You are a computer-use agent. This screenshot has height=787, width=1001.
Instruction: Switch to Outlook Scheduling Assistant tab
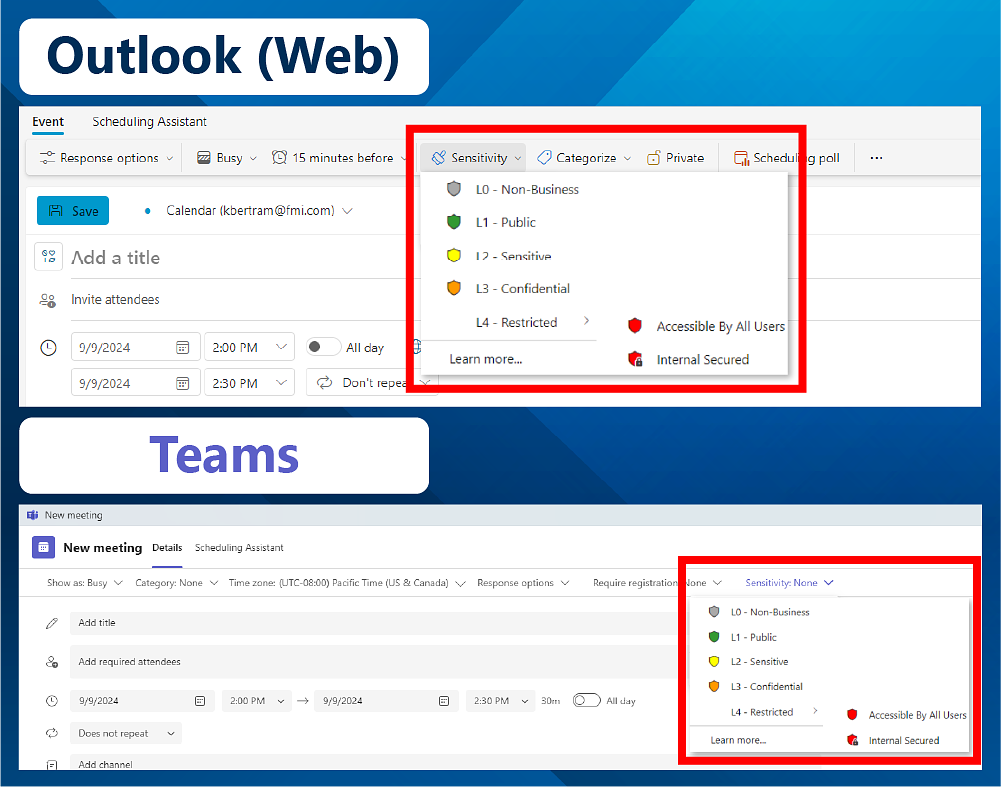pos(149,121)
